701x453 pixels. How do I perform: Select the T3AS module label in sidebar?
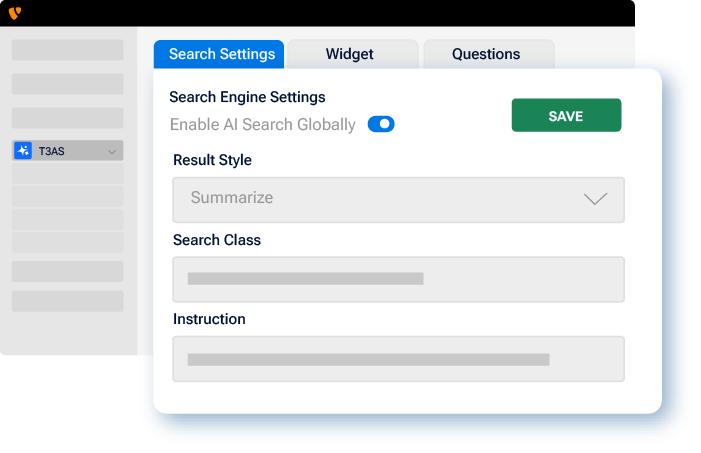(x=52, y=152)
